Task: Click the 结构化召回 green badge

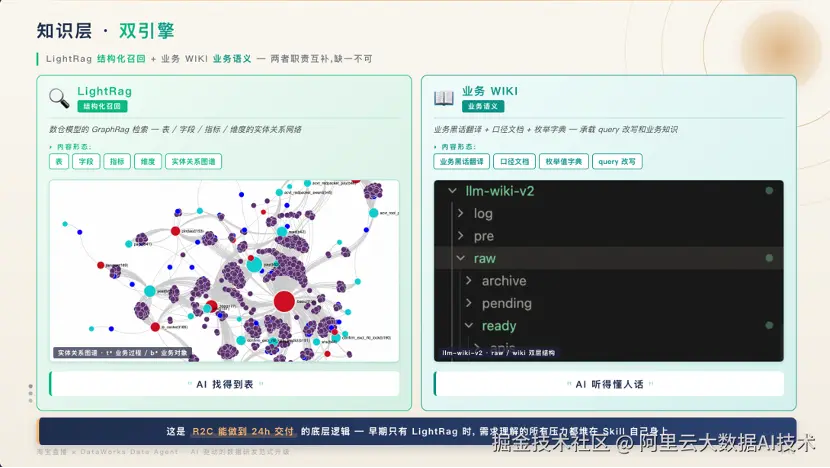Action: 102,106
